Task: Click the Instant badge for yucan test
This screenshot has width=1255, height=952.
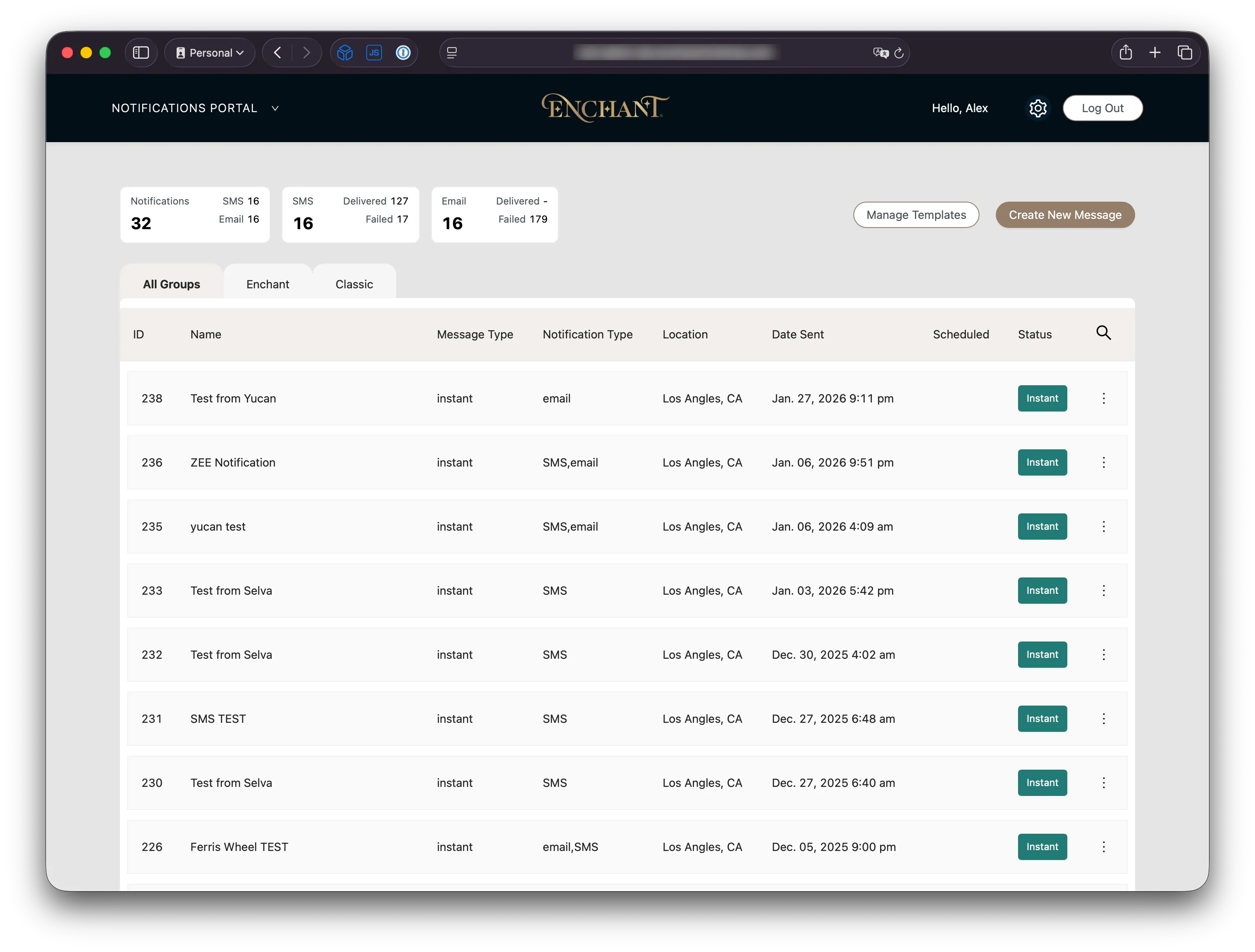Action: click(x=1042, y=527)
